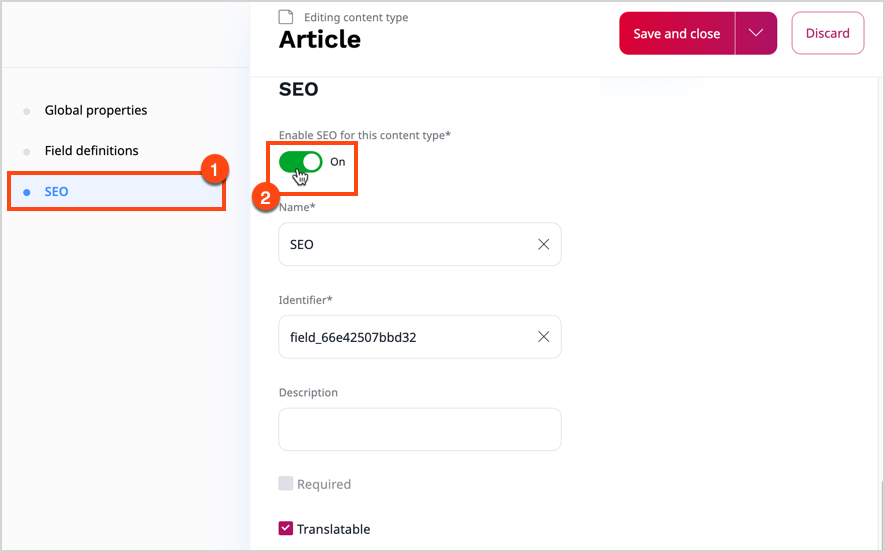Open the Global properties section
The height and width of the screenshot is (552, 885).
click(x=96, y=111)
